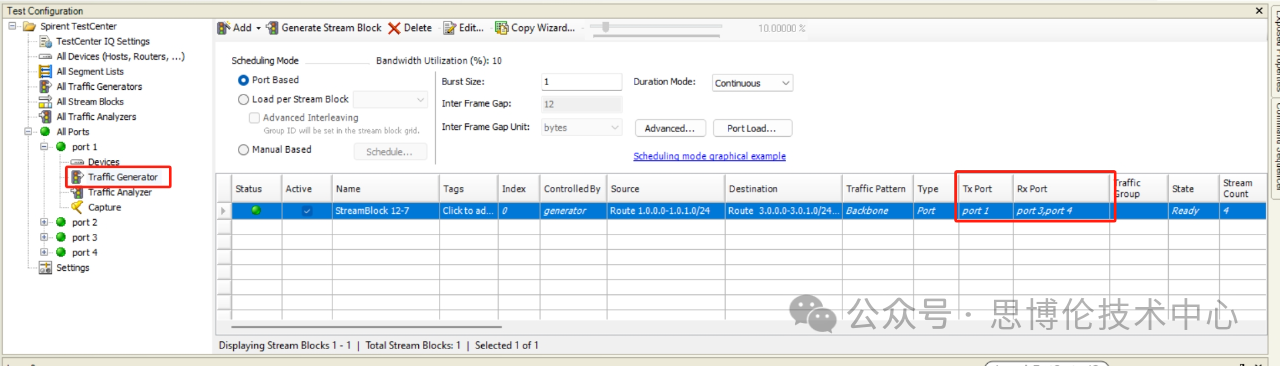The height and width of the screenshot is (366, 1280).
Task: Open All Traffic Generators in the tree
Action: click(99, 86)
